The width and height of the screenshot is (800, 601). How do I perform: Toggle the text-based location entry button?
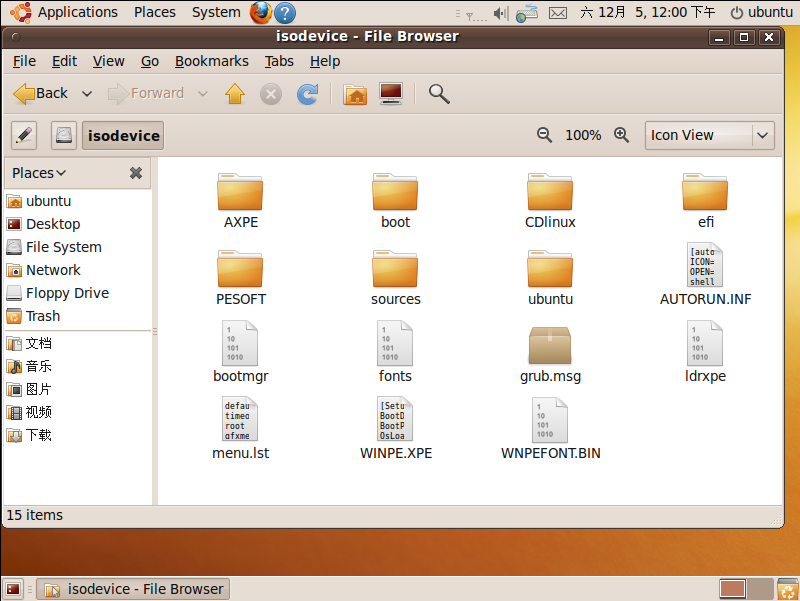tap(24, 136)
